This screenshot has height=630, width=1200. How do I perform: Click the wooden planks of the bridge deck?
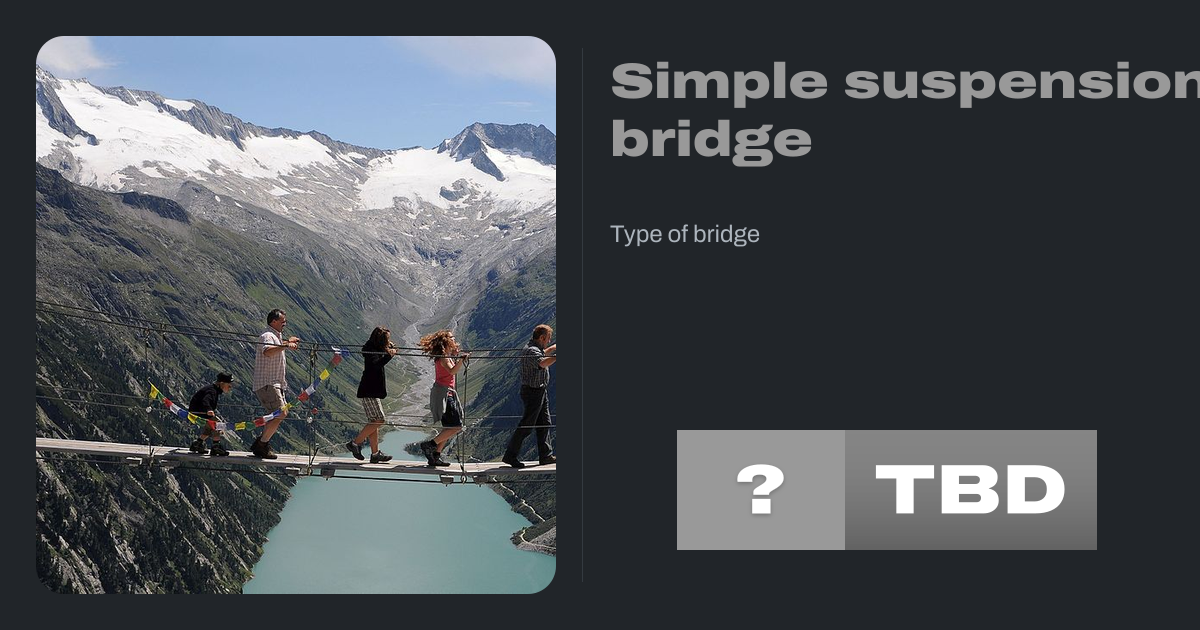(x=290, y=460)
